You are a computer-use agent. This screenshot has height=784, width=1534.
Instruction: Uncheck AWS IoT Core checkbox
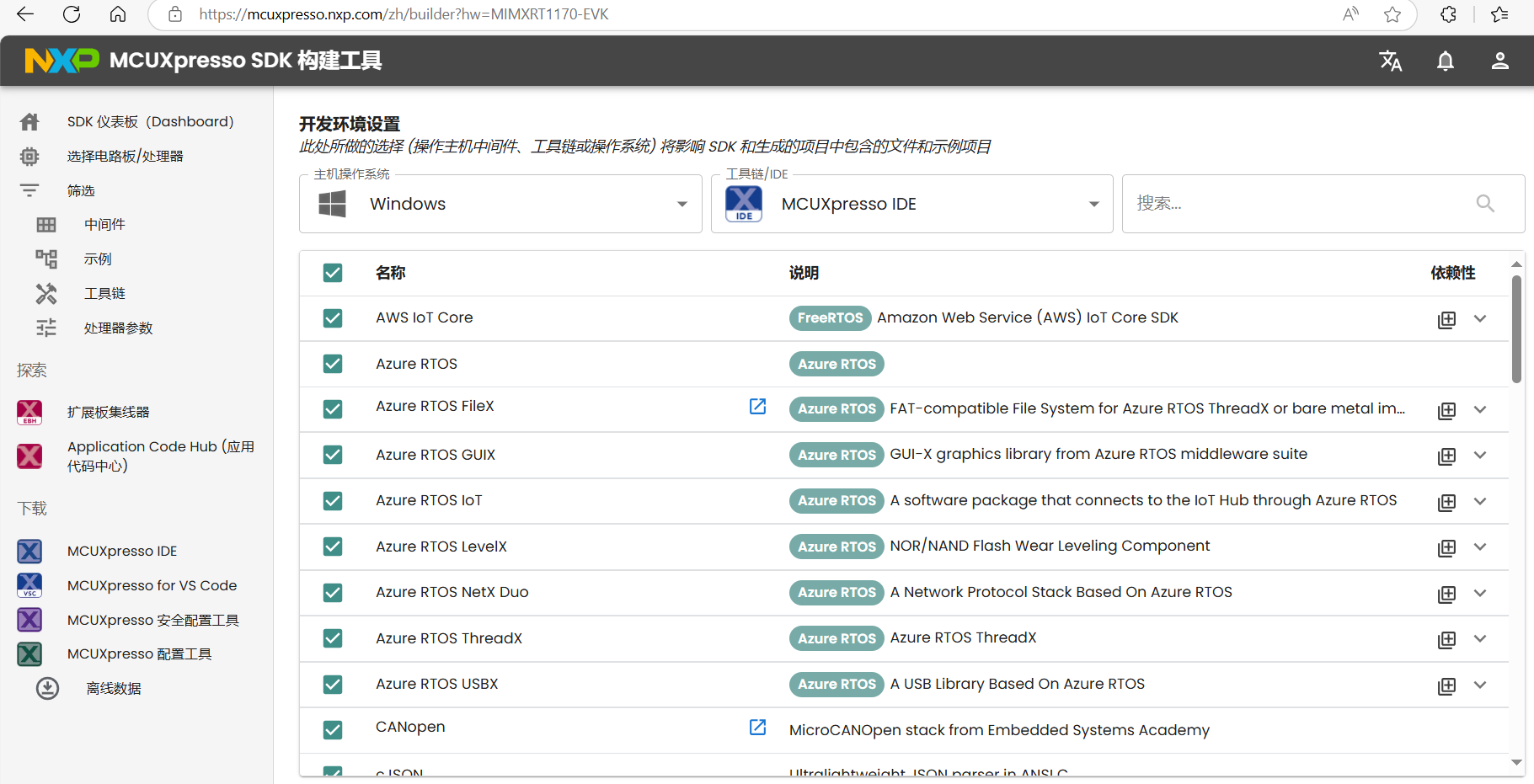(x=333, y=318)
